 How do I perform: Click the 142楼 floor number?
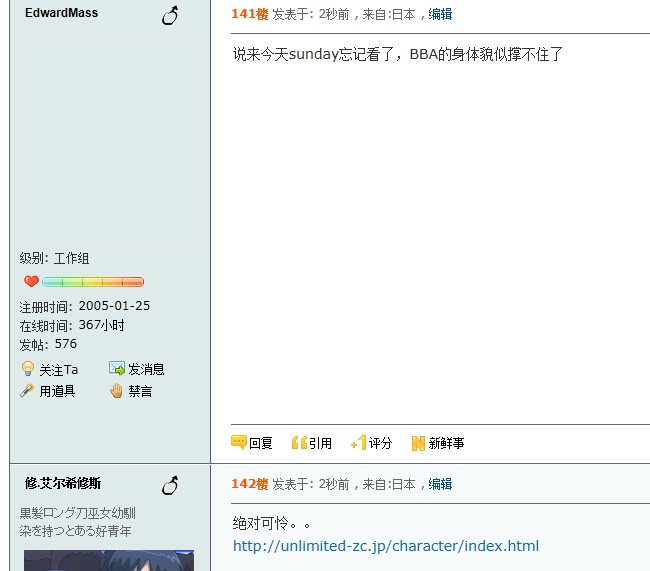250,484
